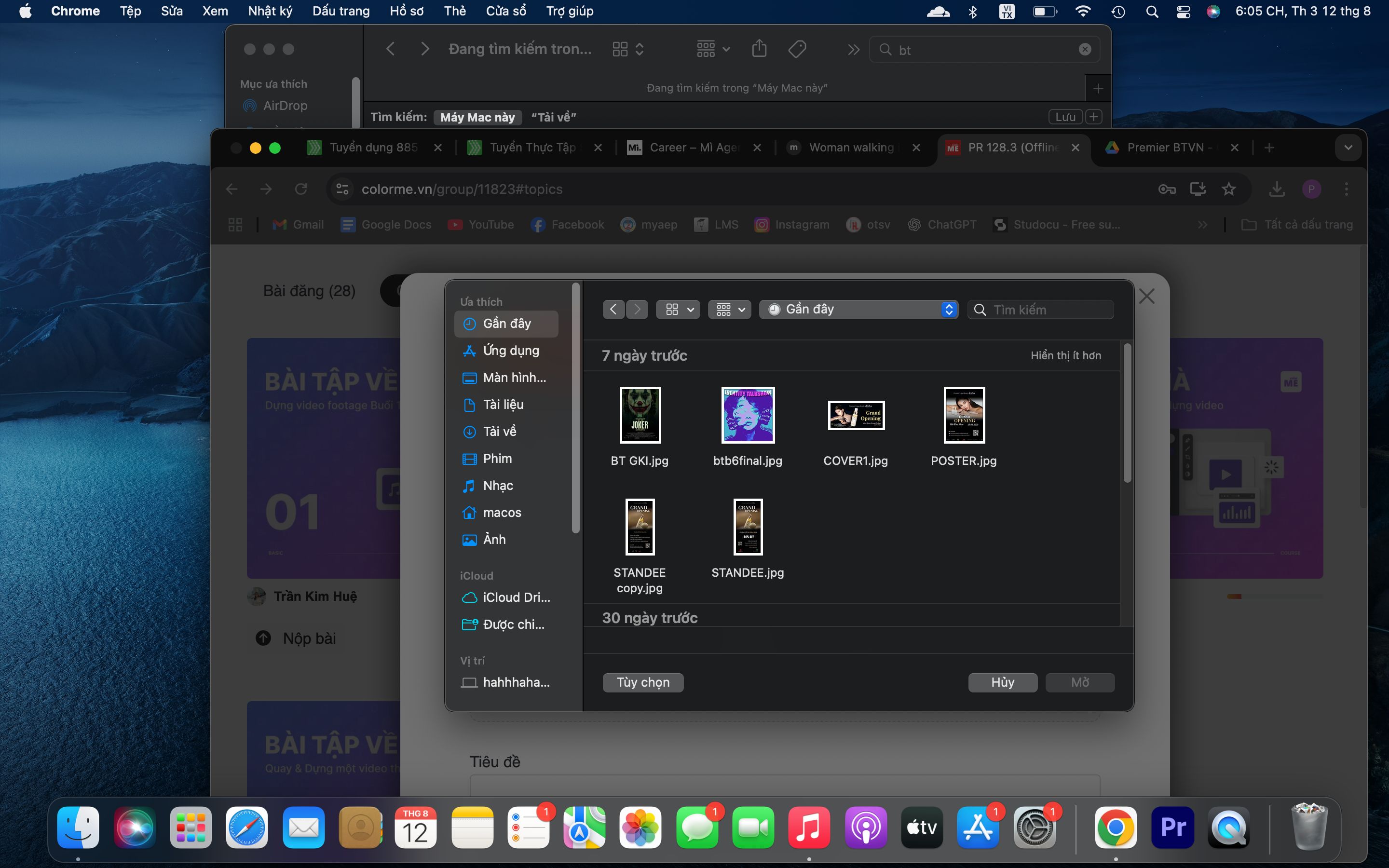Image resolution: width=1389 pixels, height=868 pixels.
Task: Open Dấu trang menu in menu bar
Action: point(341,12)
